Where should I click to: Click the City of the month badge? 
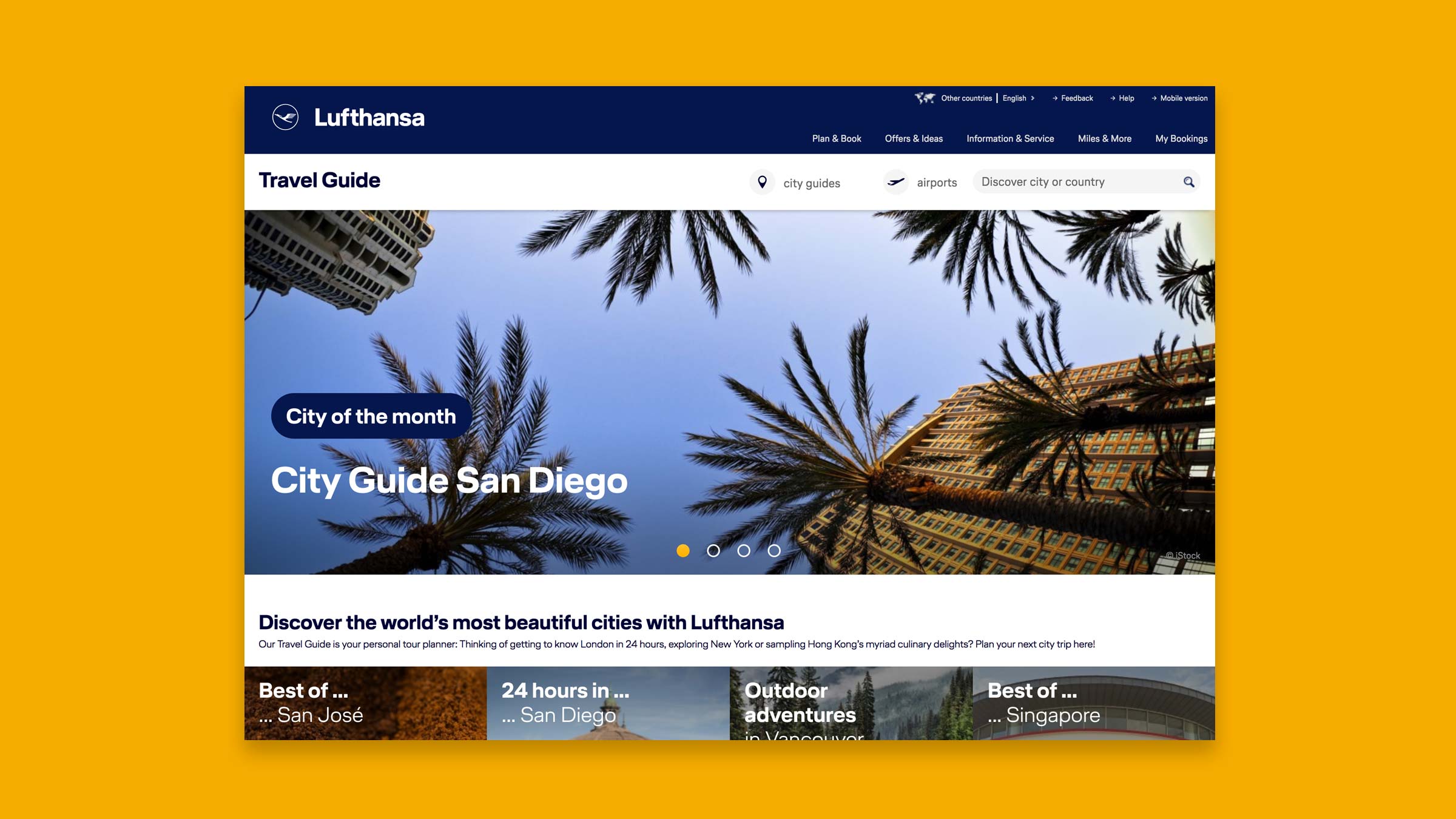tap(371, 416)
